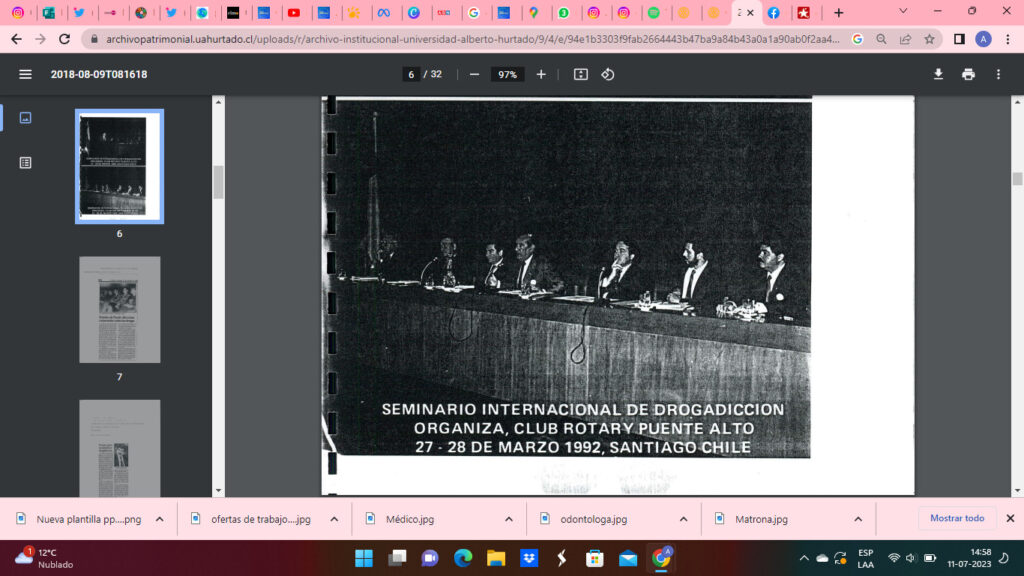This screenshot has height=576, width=1024.
Task: Click the site lock icon
Action: [x=94, y=39]
